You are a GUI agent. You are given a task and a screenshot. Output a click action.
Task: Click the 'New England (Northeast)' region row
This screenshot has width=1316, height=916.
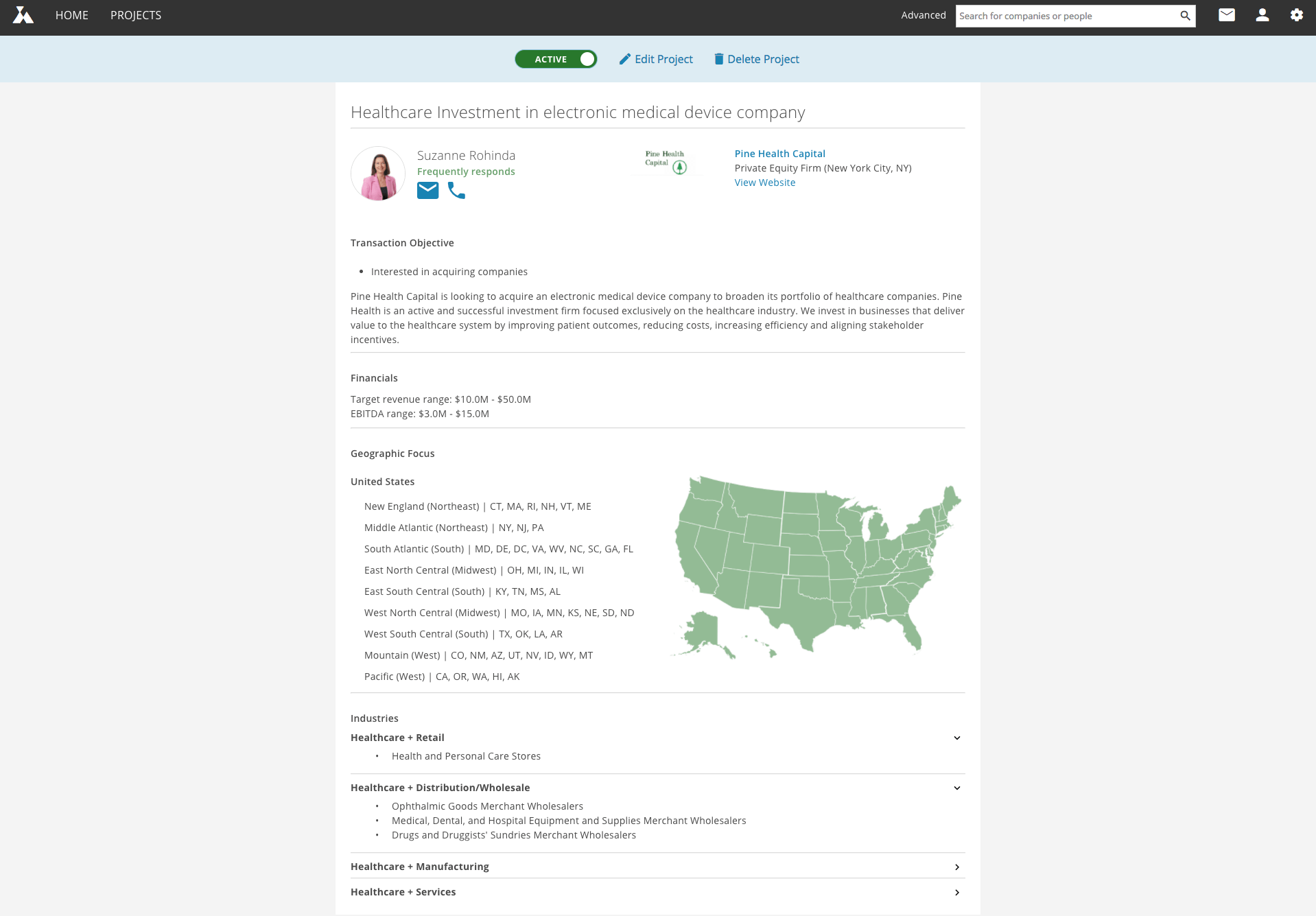tap(478, 506)
